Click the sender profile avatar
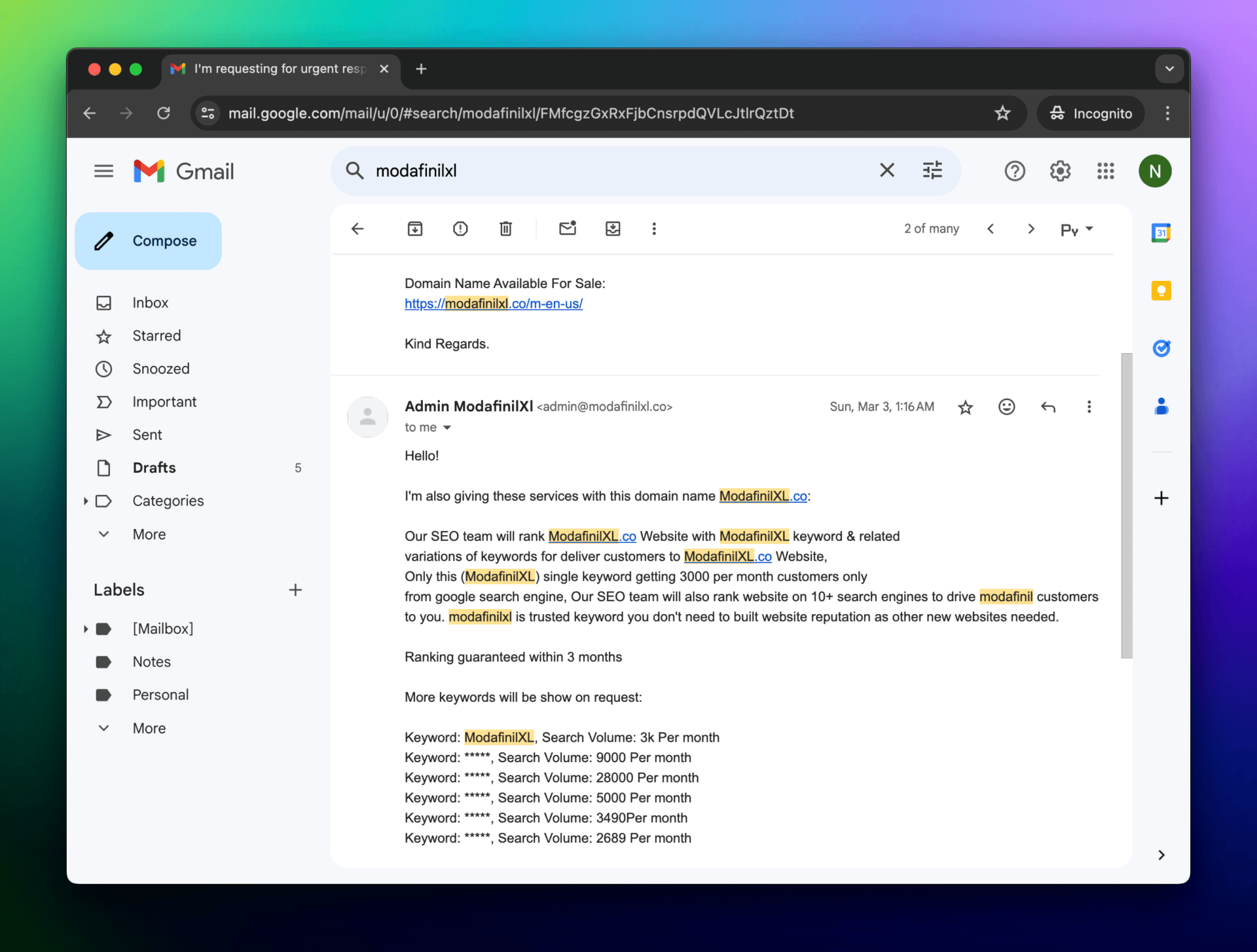This screenshot has height=952, width=1257. (367, 417)
